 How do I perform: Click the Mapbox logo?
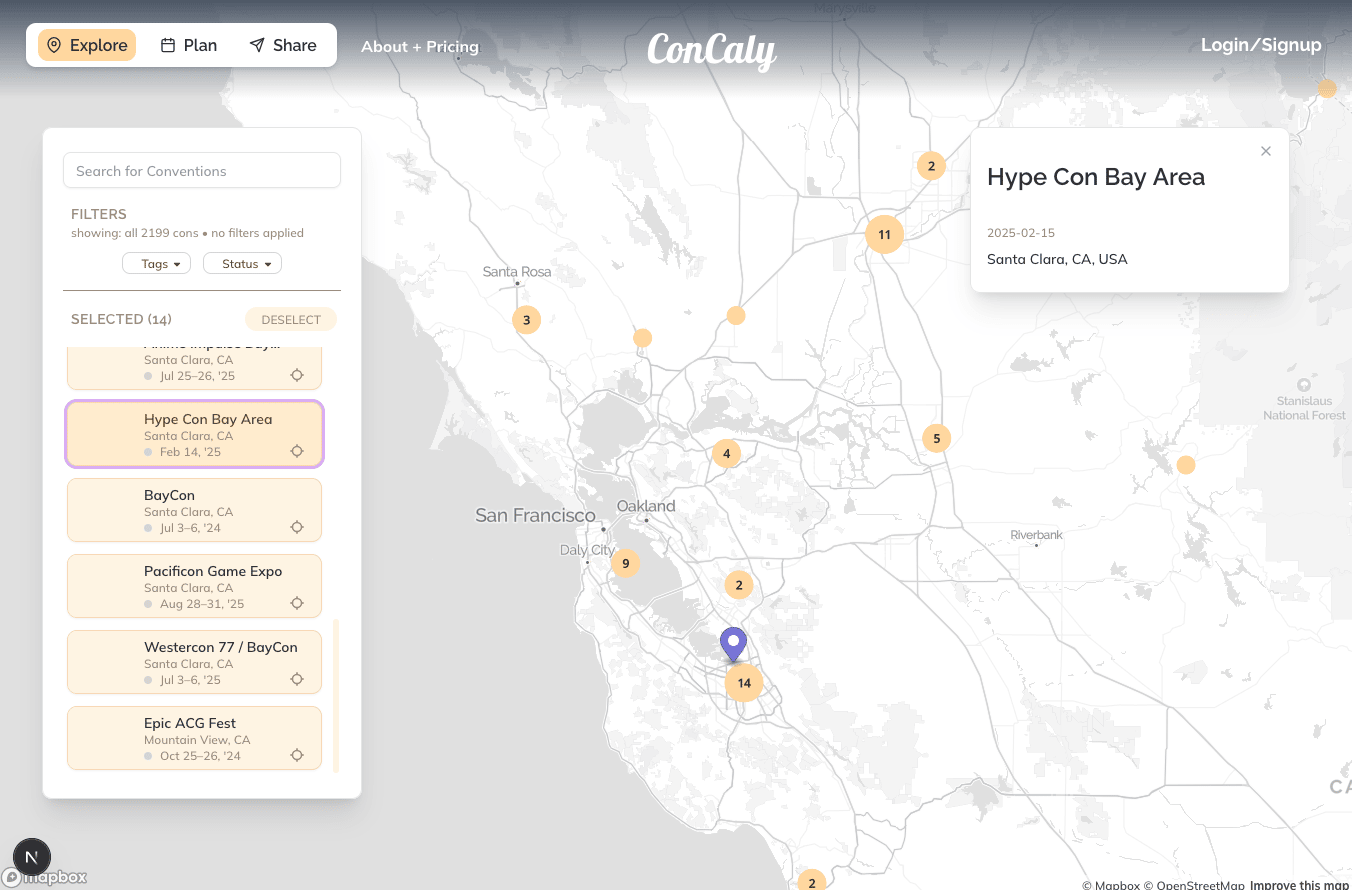point(45,877)
